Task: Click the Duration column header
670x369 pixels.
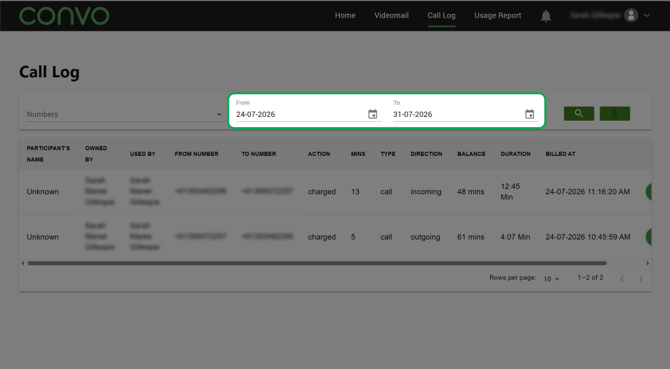Action: 515,154
